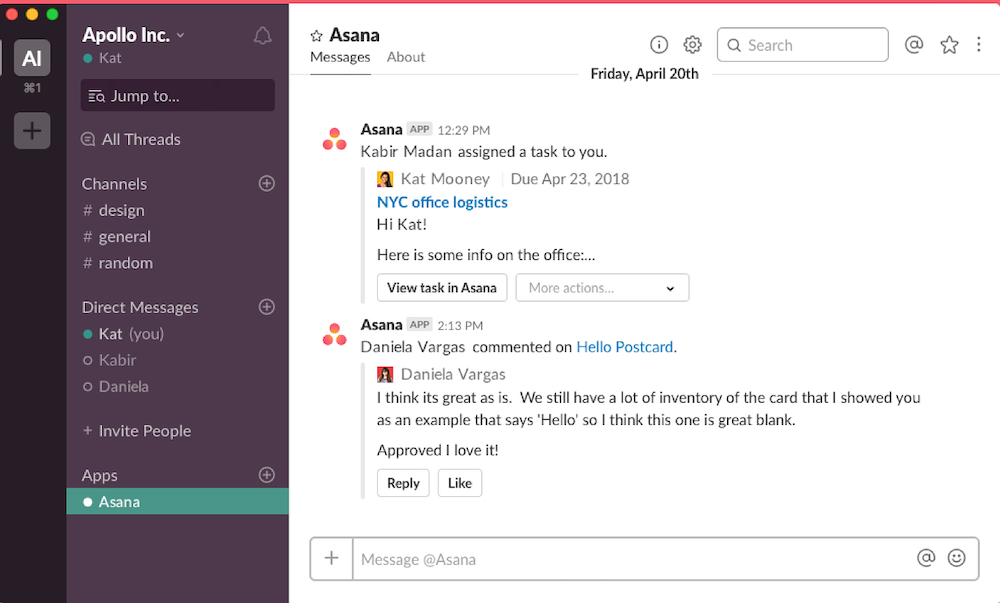Click the 2:13 PM message timestamp
Viewport: 1000px width, 603px height.
[x=460, y=325]
